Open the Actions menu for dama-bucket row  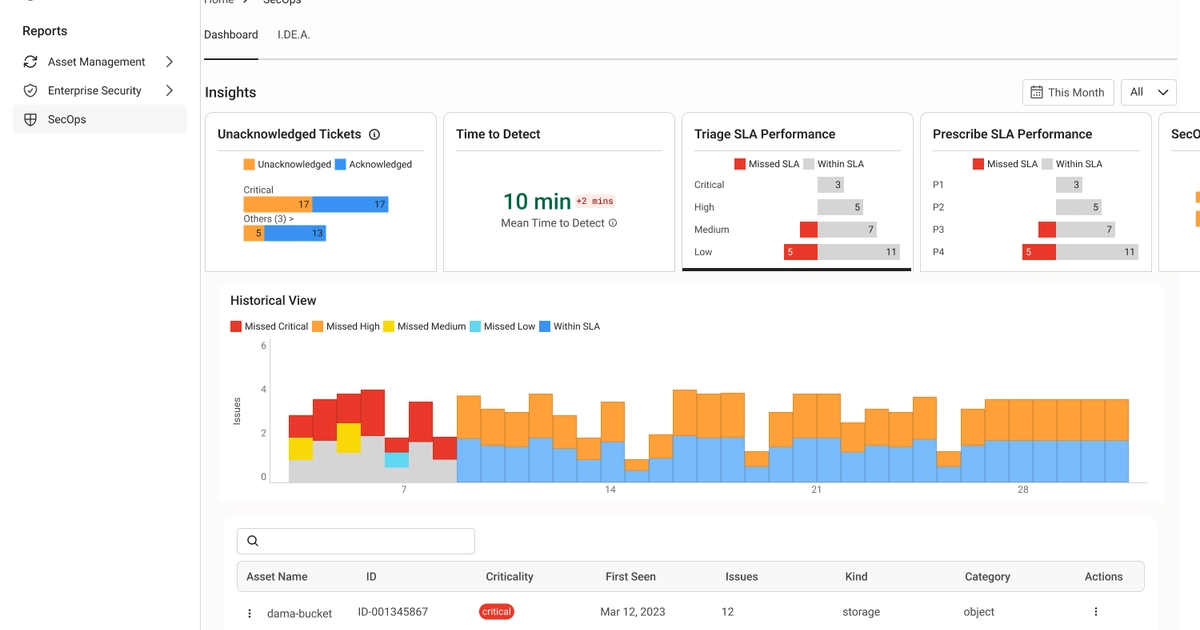(1096, 612)
